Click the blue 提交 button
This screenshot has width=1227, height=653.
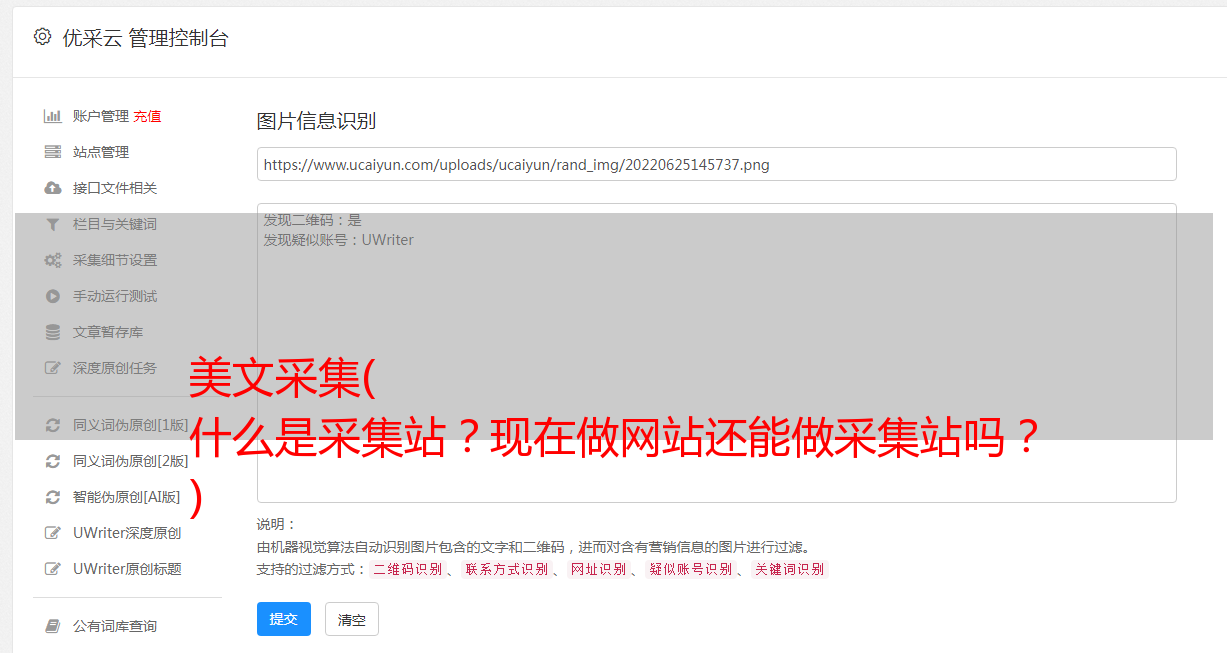tap(284, 619)
